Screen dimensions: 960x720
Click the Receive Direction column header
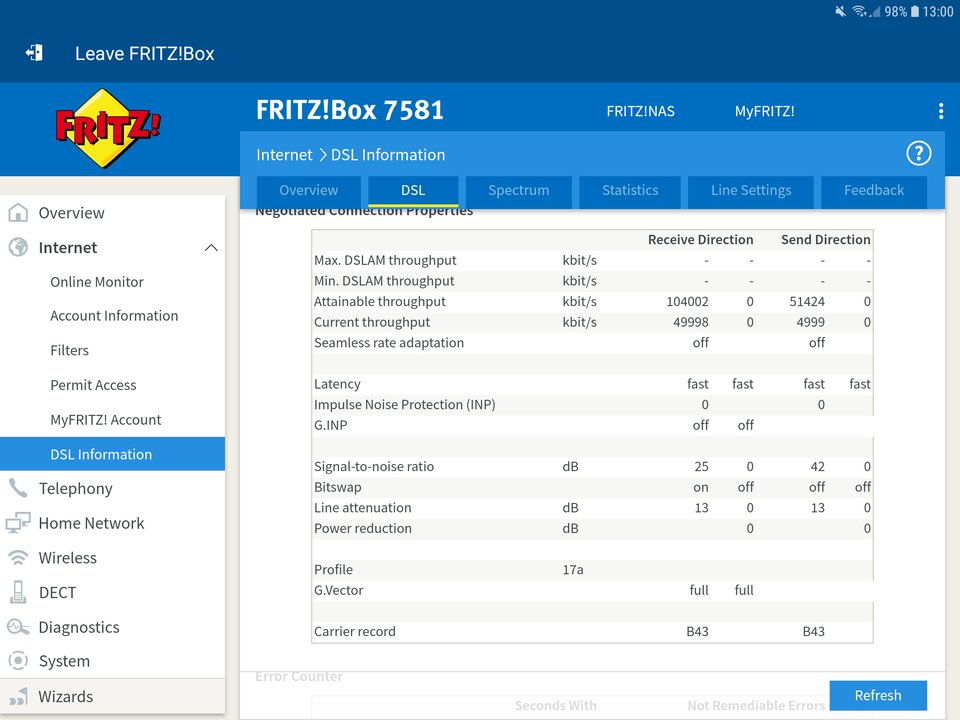coord(700,239)
